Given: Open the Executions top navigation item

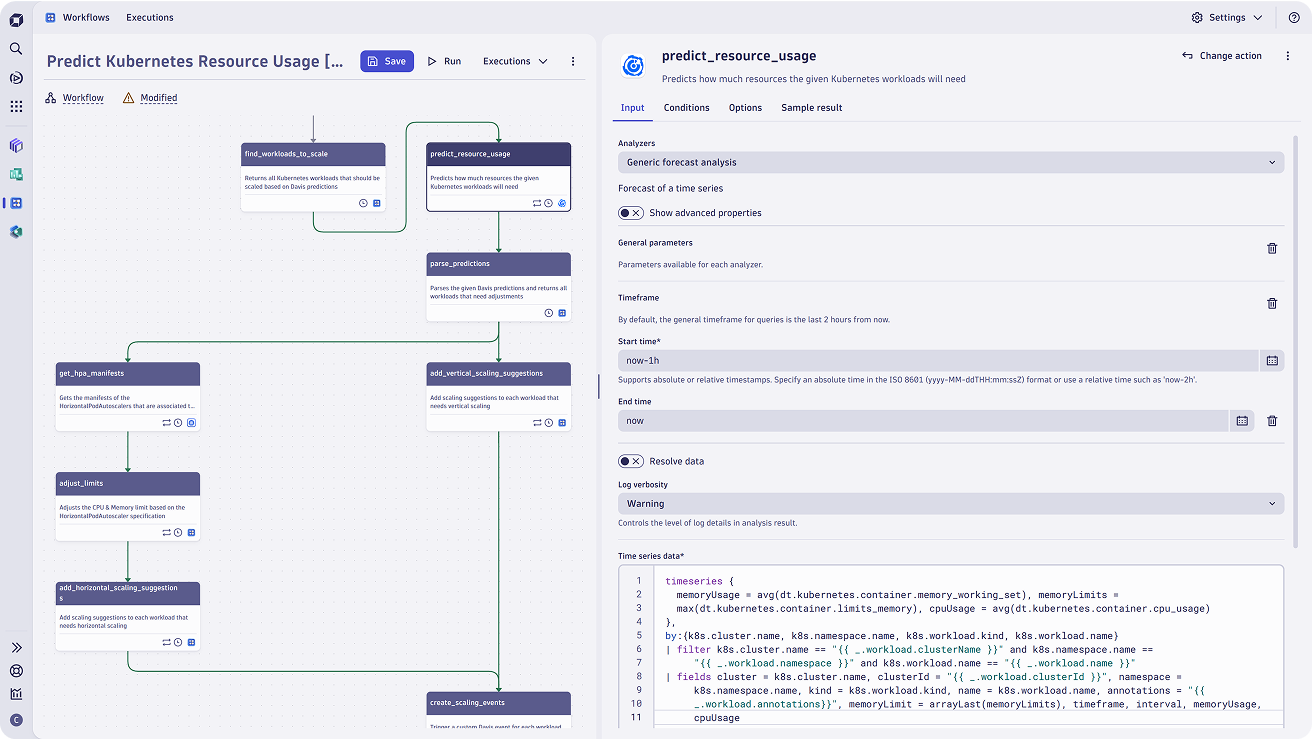Looking at the screenshot, I should [150, 18].
